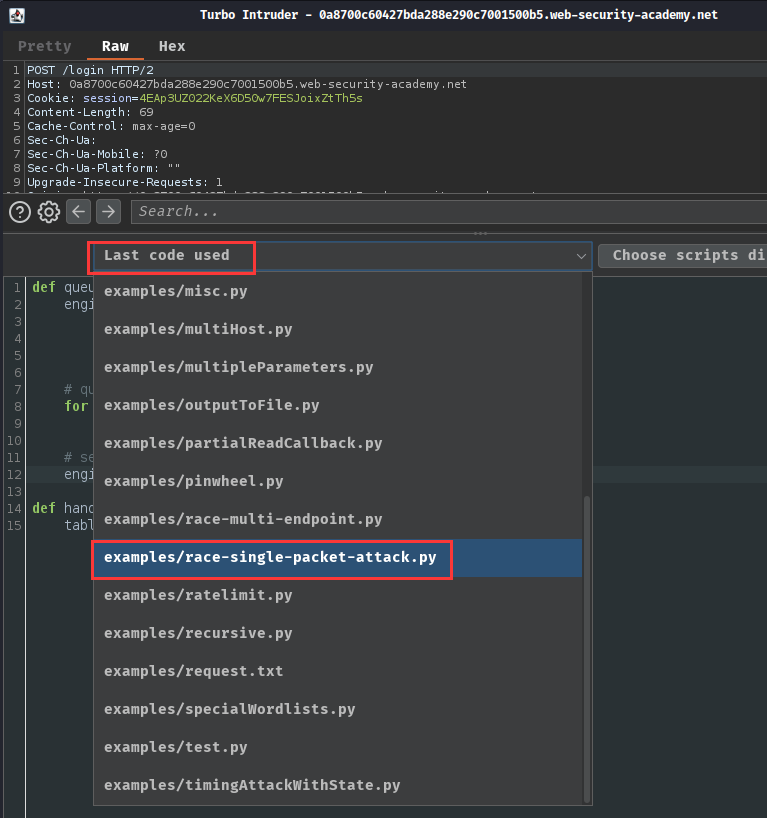Select examples/specialWordlists.py script
Screen dimensions: 767x818
click(x=338, y=709)
